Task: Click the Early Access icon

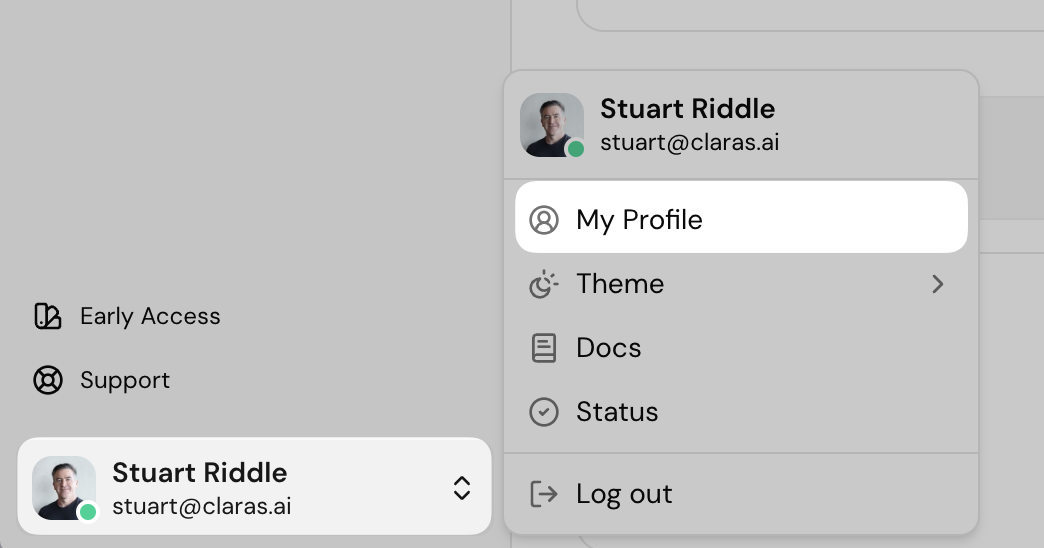Action: [48, 316]
